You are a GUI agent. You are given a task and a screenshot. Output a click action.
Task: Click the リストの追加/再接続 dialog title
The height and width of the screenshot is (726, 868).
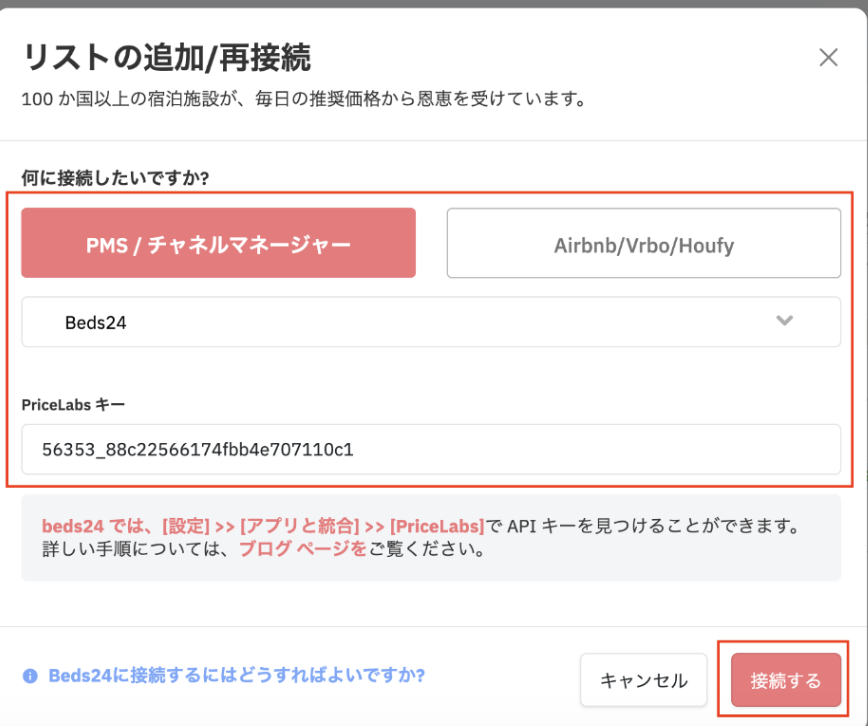[x=166, y=58]
